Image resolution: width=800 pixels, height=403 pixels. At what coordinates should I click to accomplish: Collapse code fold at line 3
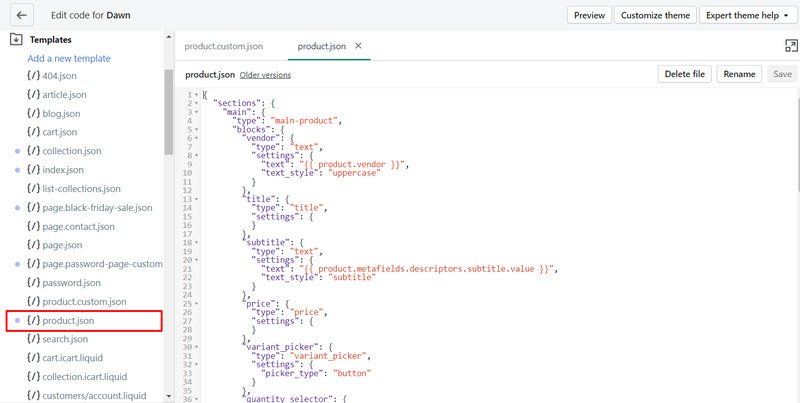197,112
